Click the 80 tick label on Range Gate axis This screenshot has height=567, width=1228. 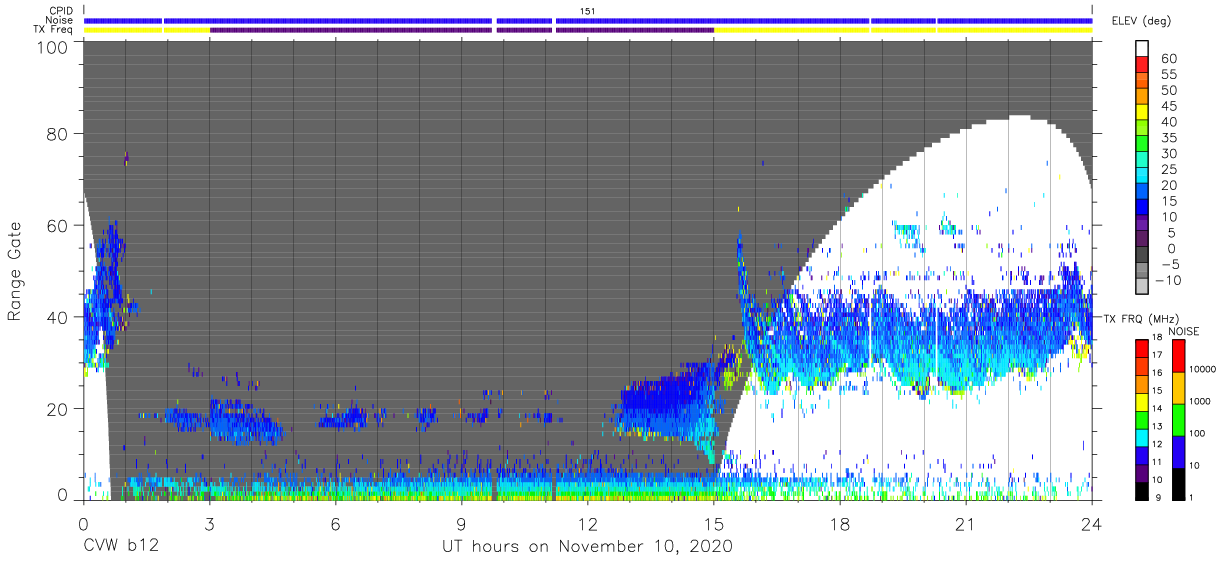58,134
